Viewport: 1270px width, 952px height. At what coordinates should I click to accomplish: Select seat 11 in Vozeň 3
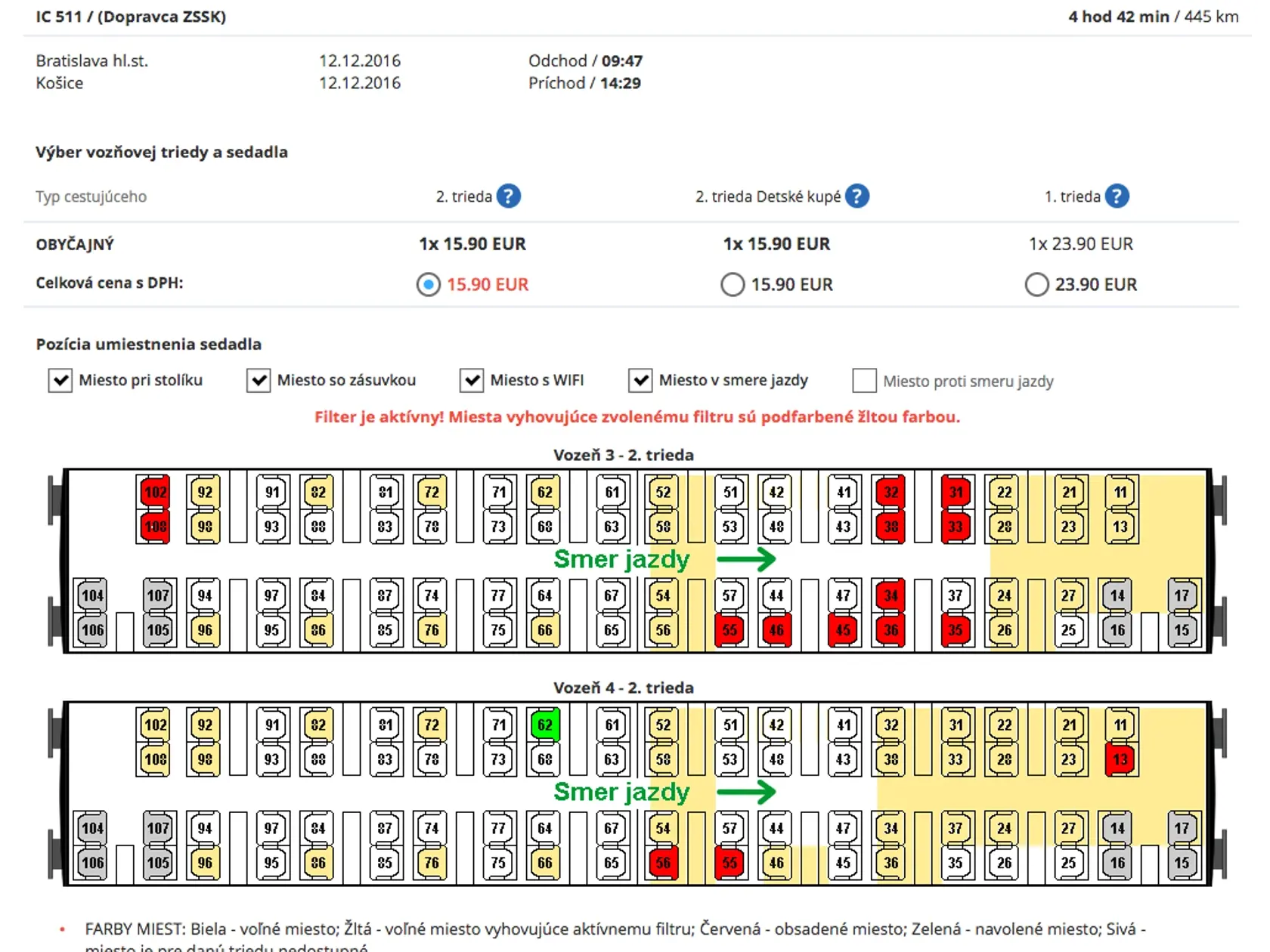1120,492
